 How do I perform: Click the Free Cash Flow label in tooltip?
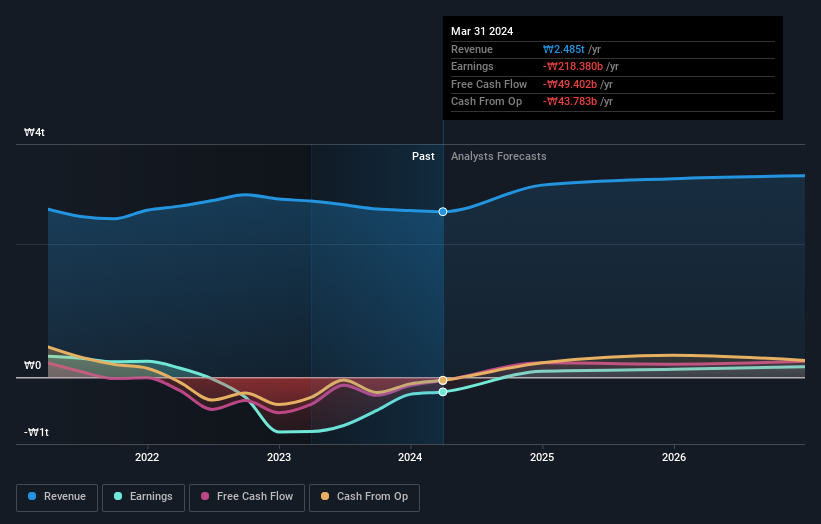pyautogui.click(x=489, y=84)
